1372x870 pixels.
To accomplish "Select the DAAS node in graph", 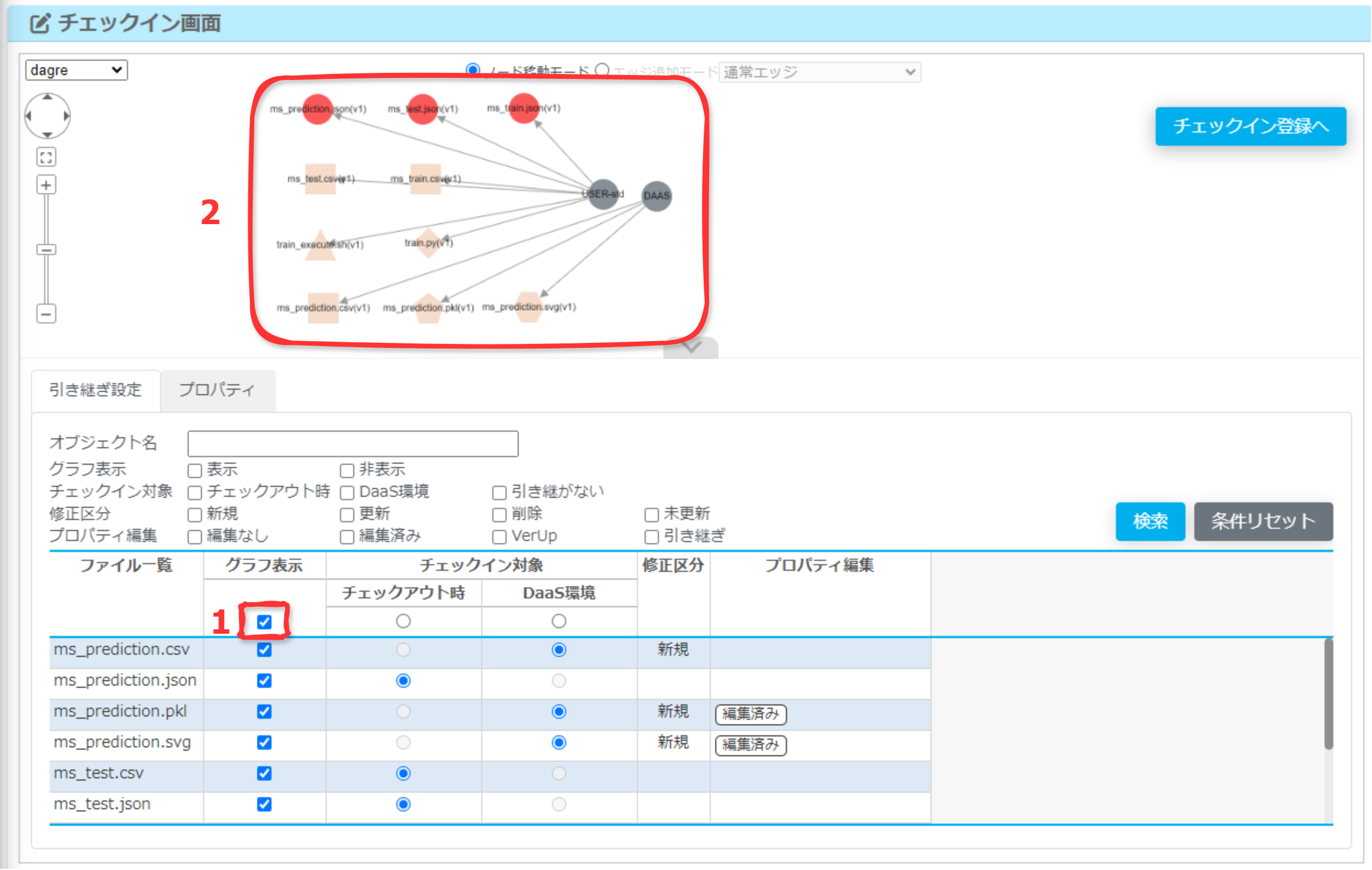I will coord(656,196).
